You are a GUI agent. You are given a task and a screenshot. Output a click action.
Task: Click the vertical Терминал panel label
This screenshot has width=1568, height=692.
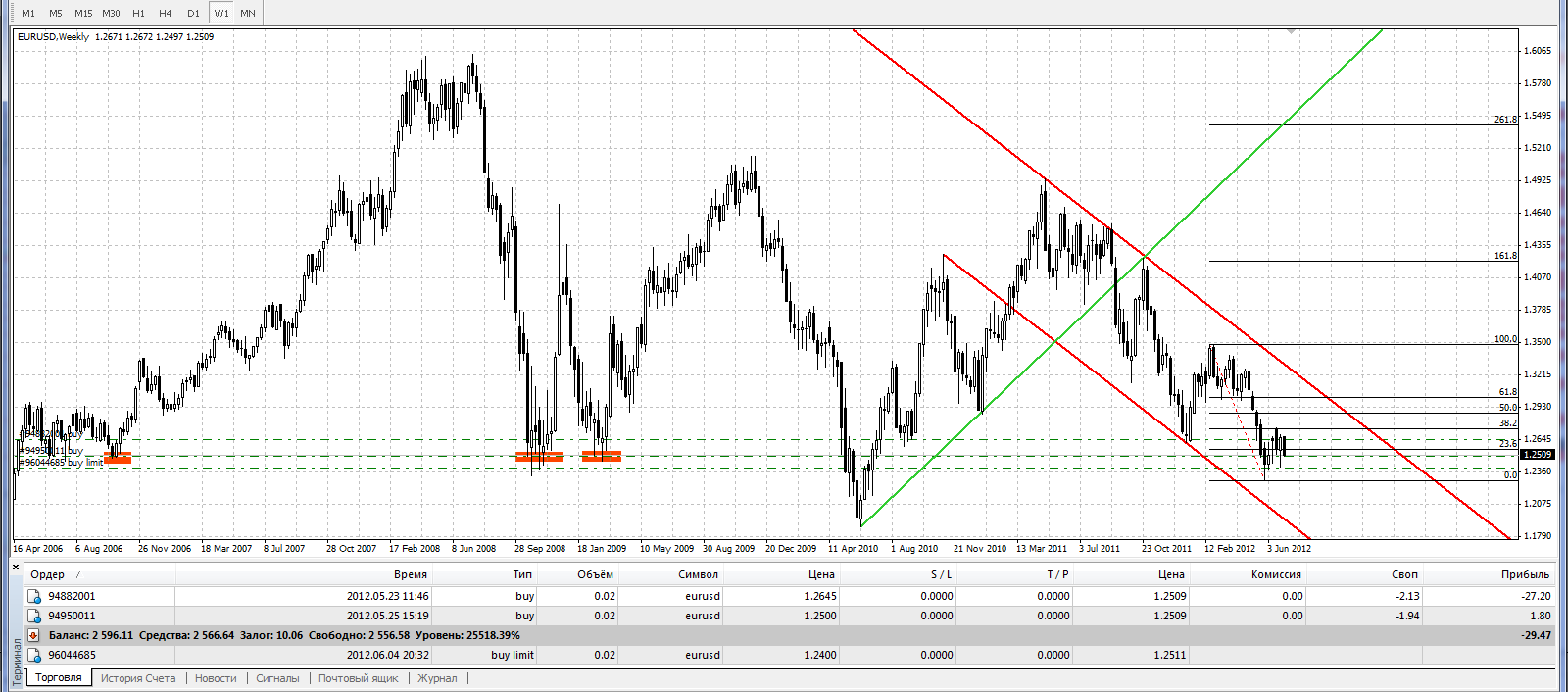pyautogui.click(x=16, y=663)
